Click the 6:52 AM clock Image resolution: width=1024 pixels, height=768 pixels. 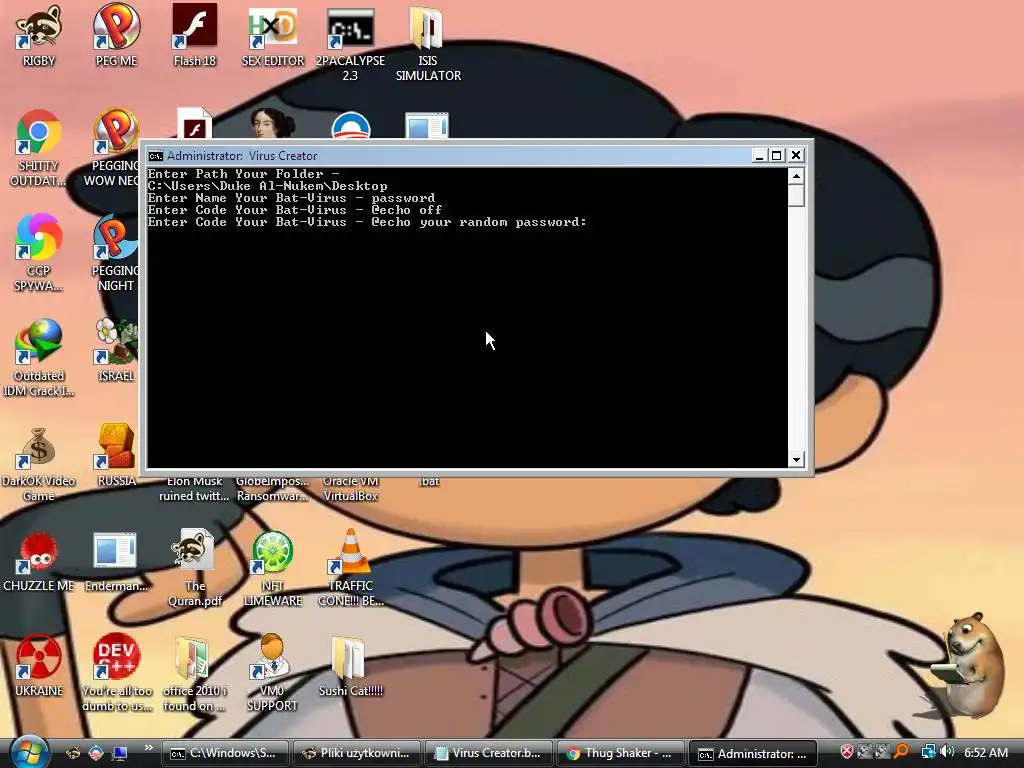tap(985, 752)
